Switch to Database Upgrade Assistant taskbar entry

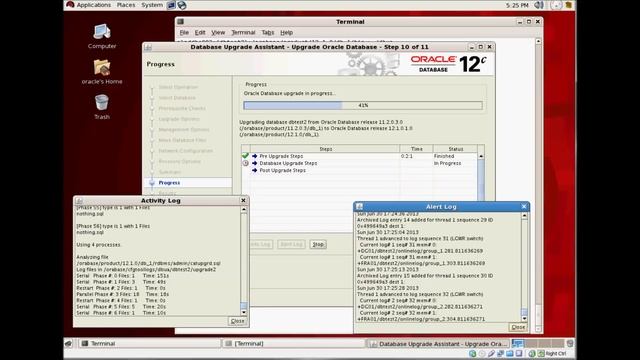[438, 344]
